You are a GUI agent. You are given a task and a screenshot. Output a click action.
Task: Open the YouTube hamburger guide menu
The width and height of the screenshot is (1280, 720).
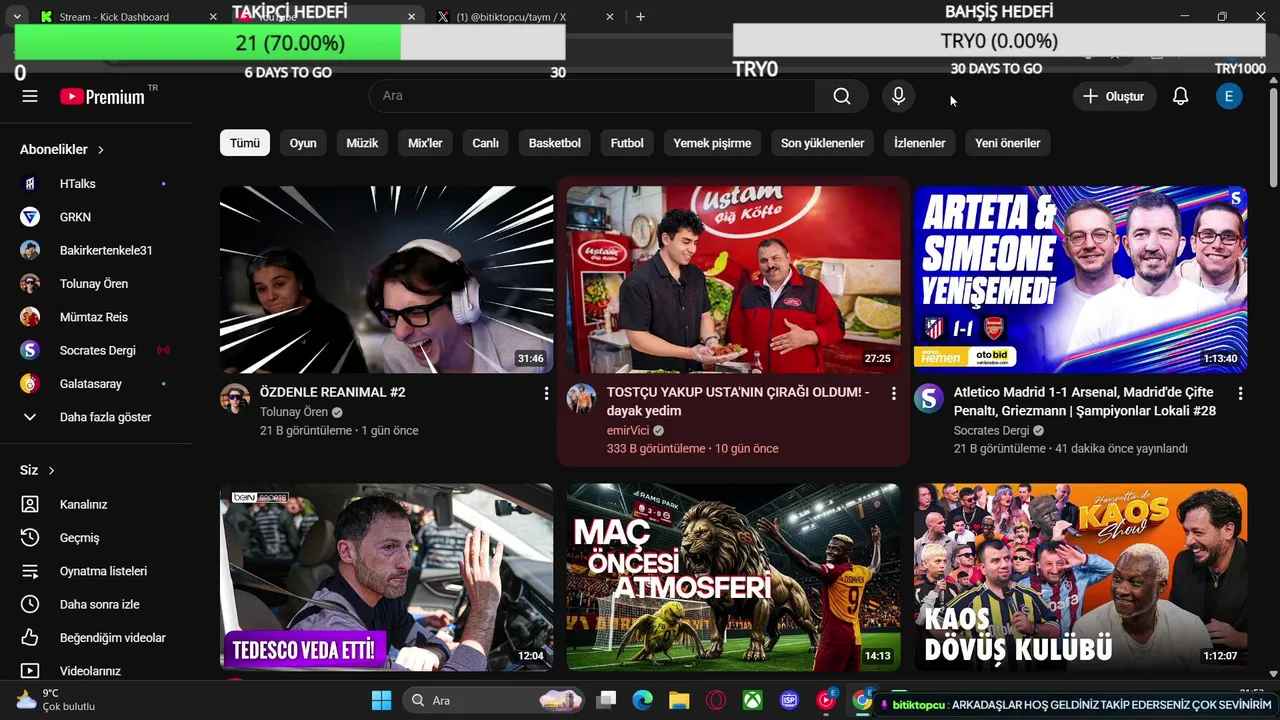(30, 96)
